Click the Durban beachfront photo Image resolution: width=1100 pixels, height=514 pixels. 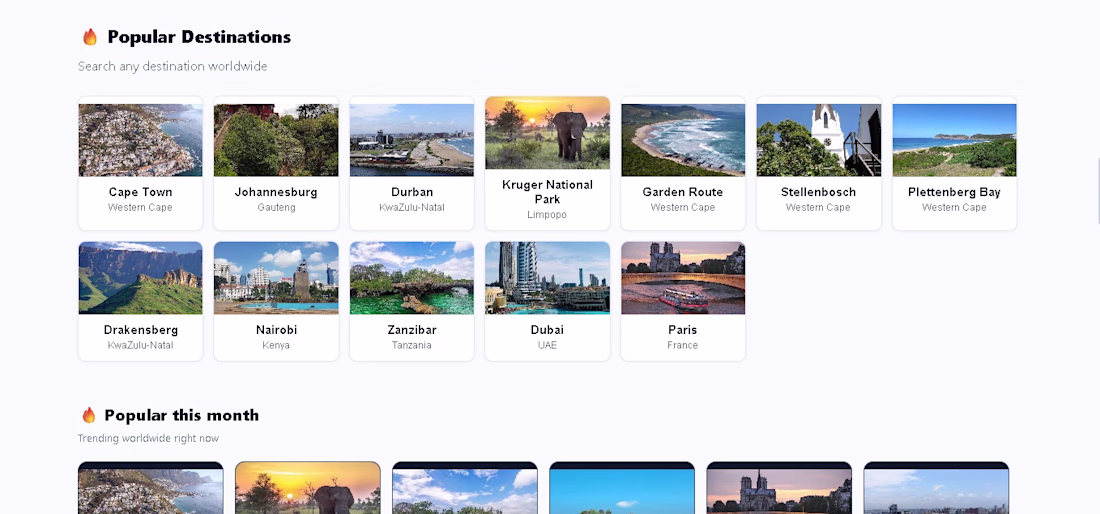click(412, 140)
